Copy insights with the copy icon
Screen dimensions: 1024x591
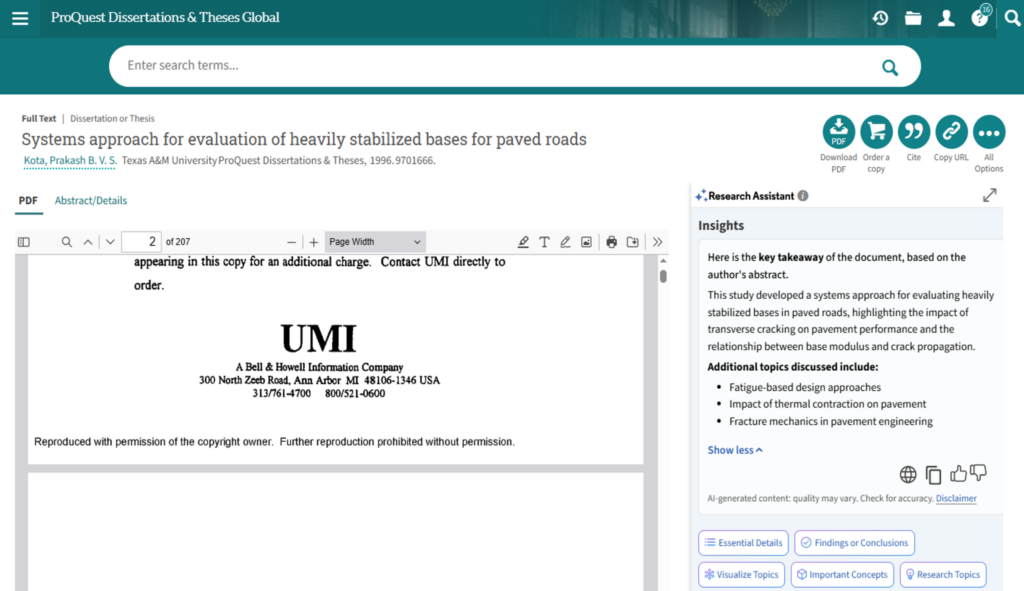click(933, 475)
